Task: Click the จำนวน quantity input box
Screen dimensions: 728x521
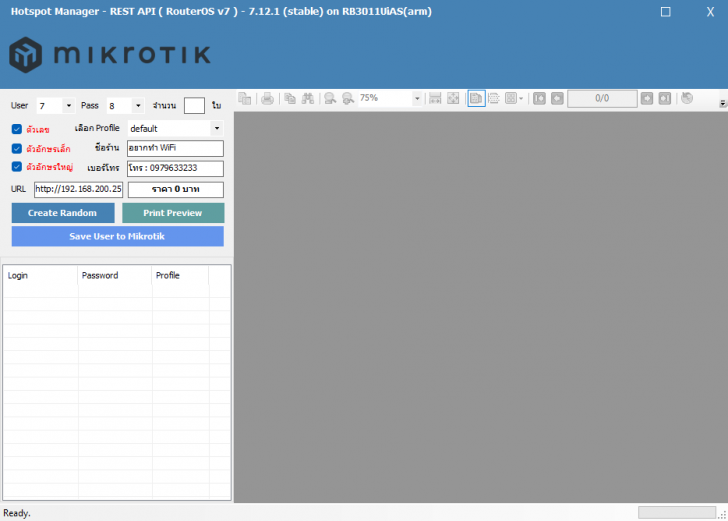Action: pos(194,105)
